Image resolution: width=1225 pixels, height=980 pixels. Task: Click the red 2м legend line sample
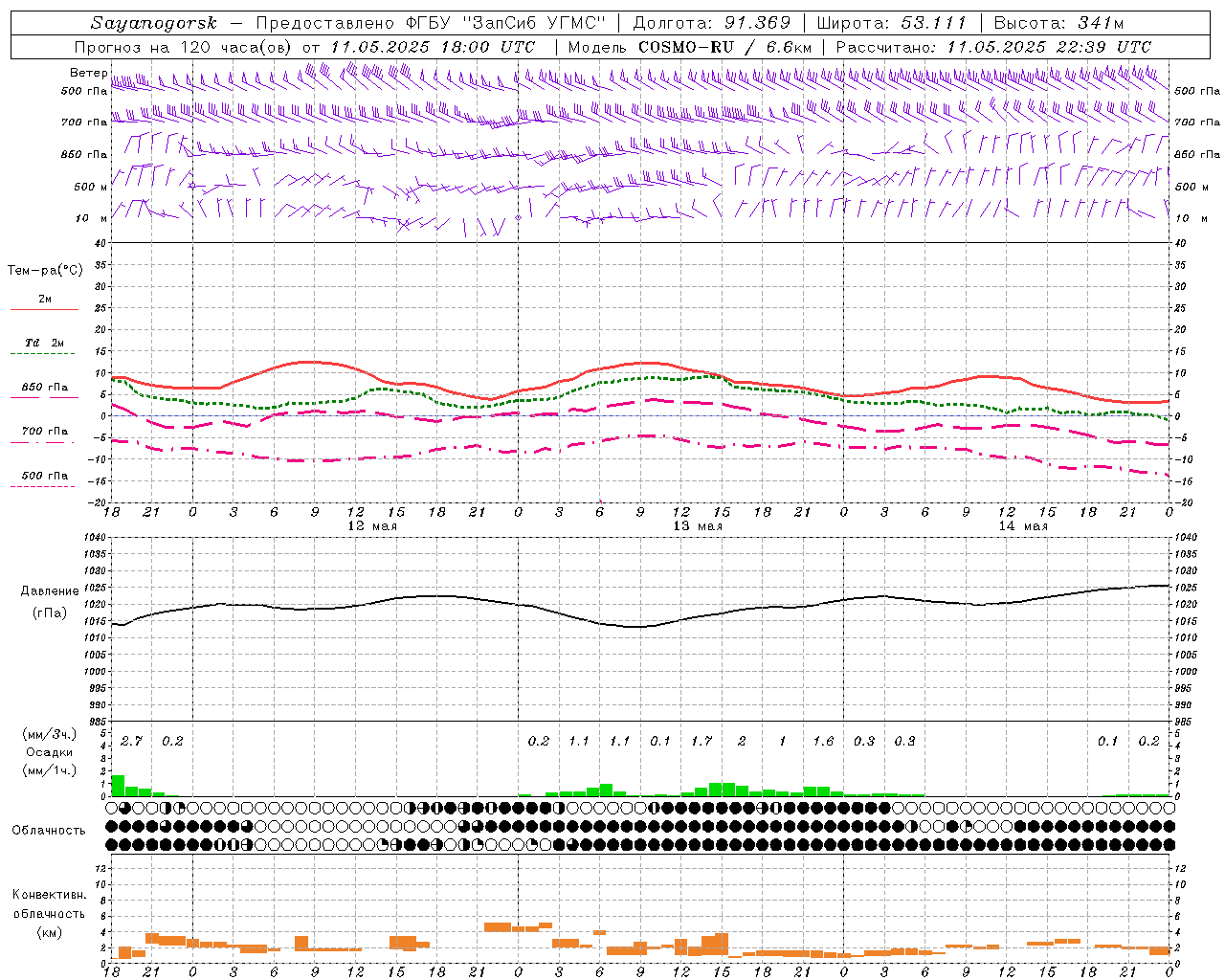tap(44, 309)
